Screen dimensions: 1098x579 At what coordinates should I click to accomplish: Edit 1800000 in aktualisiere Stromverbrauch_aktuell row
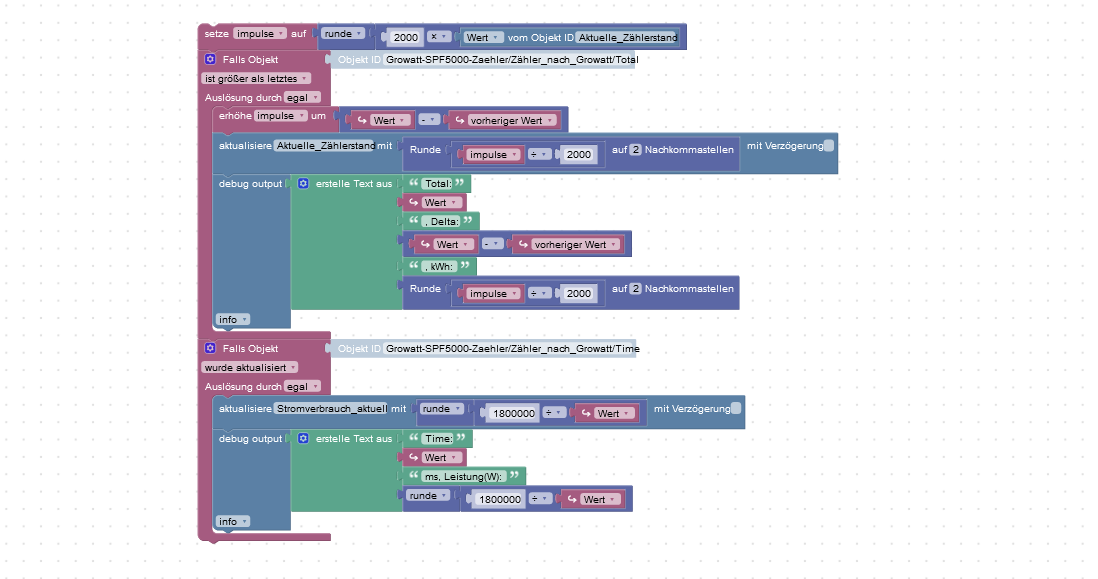(513, 413)
